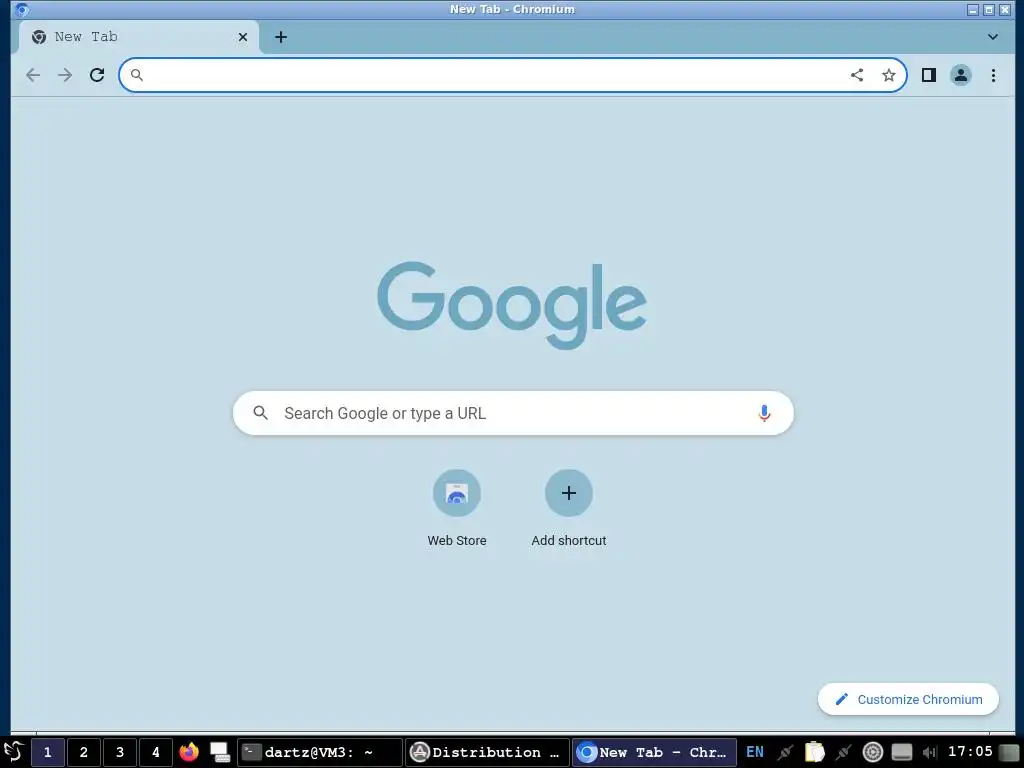Open the side panel
Viewport: 1024px width, 768px height.
929,75
